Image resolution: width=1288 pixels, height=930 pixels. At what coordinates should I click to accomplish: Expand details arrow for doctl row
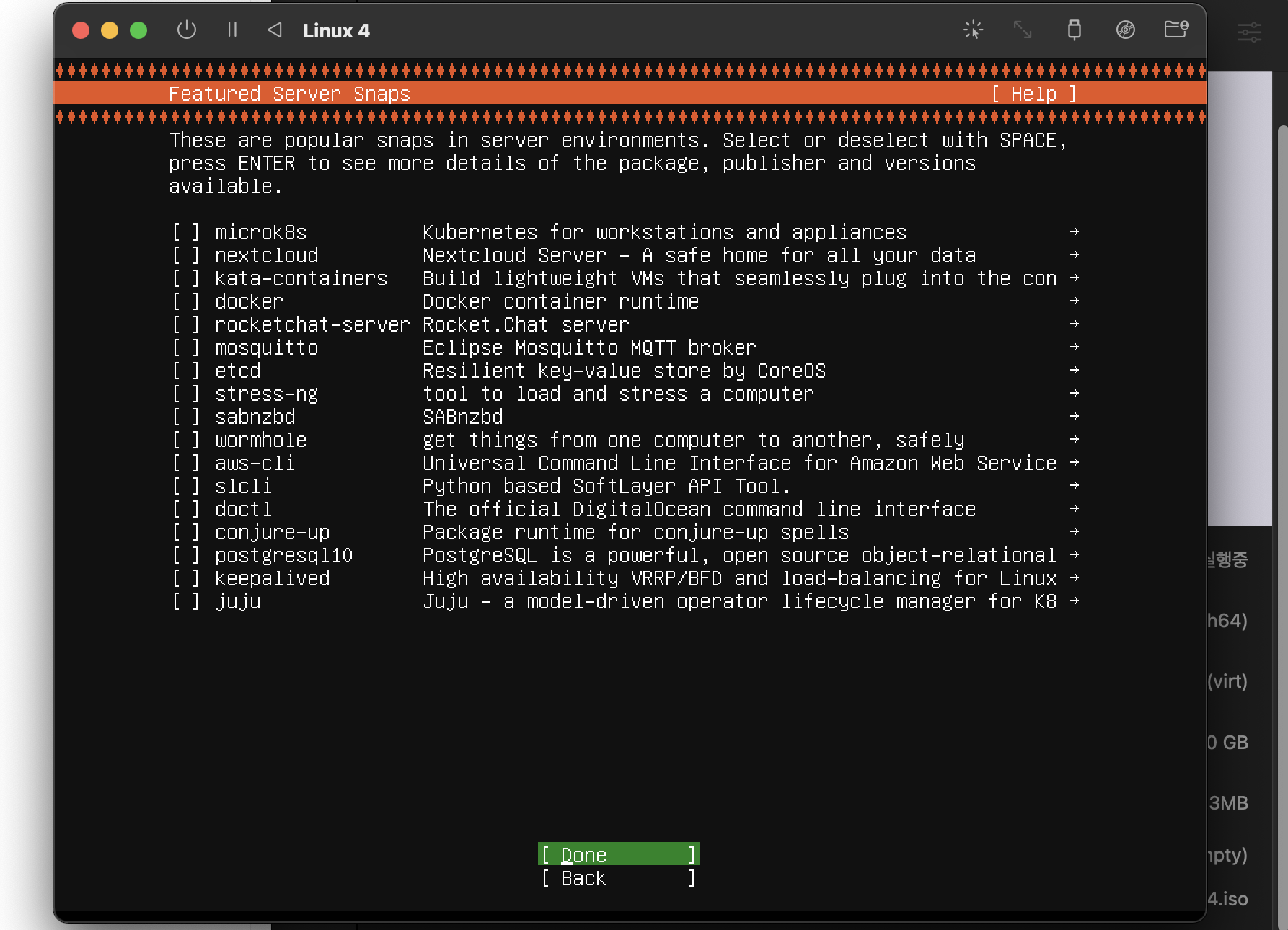point(1075,508)
